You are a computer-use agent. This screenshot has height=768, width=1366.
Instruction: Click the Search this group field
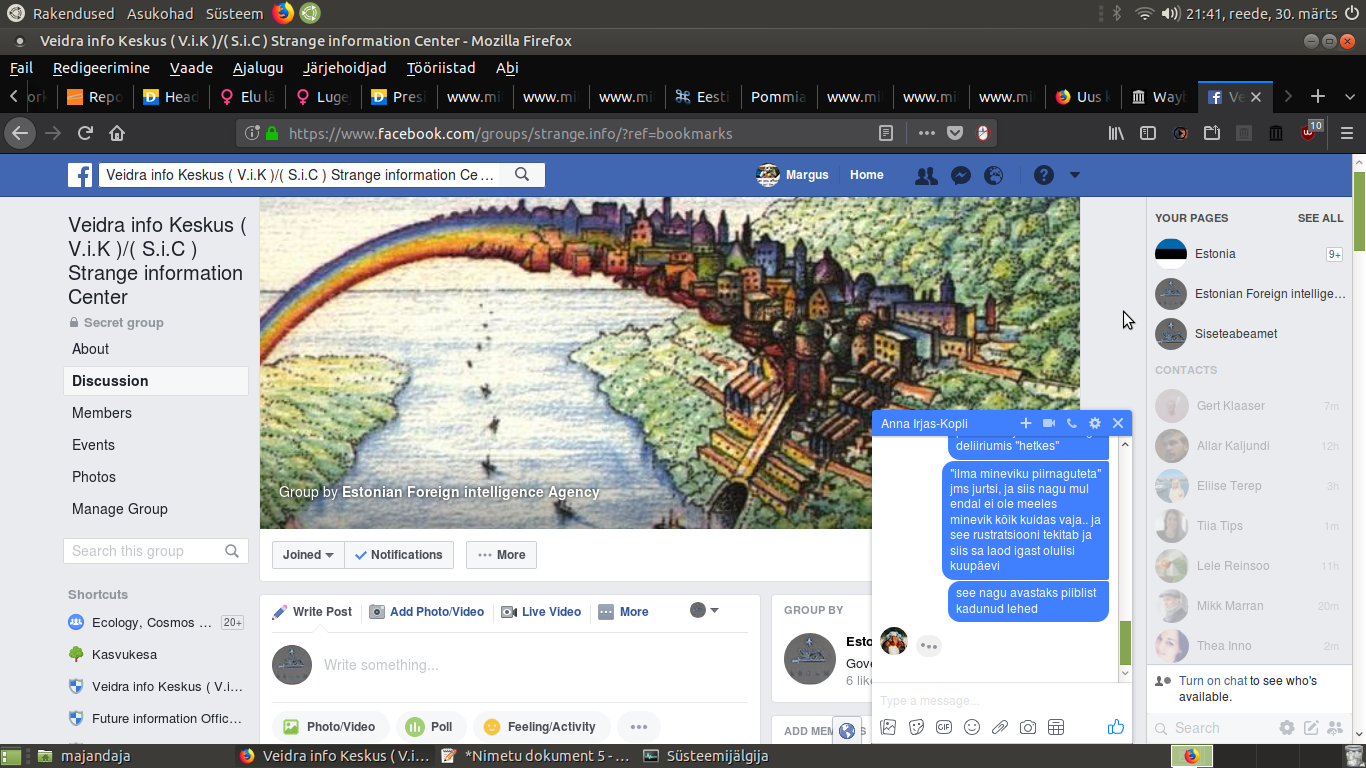[155, 551]
